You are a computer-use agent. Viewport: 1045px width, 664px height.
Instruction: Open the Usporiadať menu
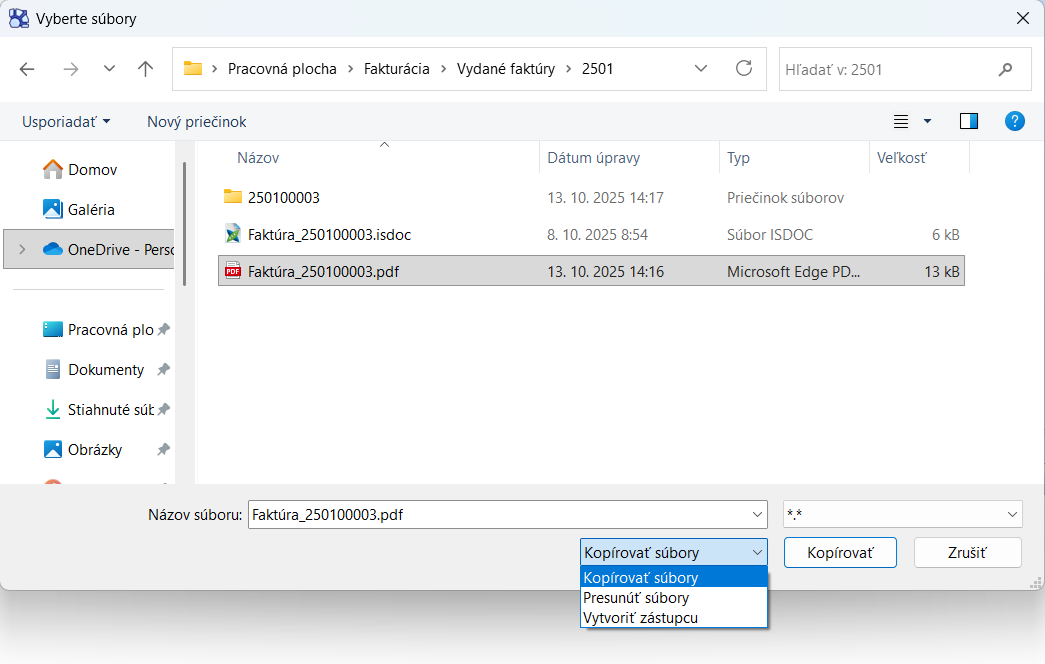[x=66, y=121]
